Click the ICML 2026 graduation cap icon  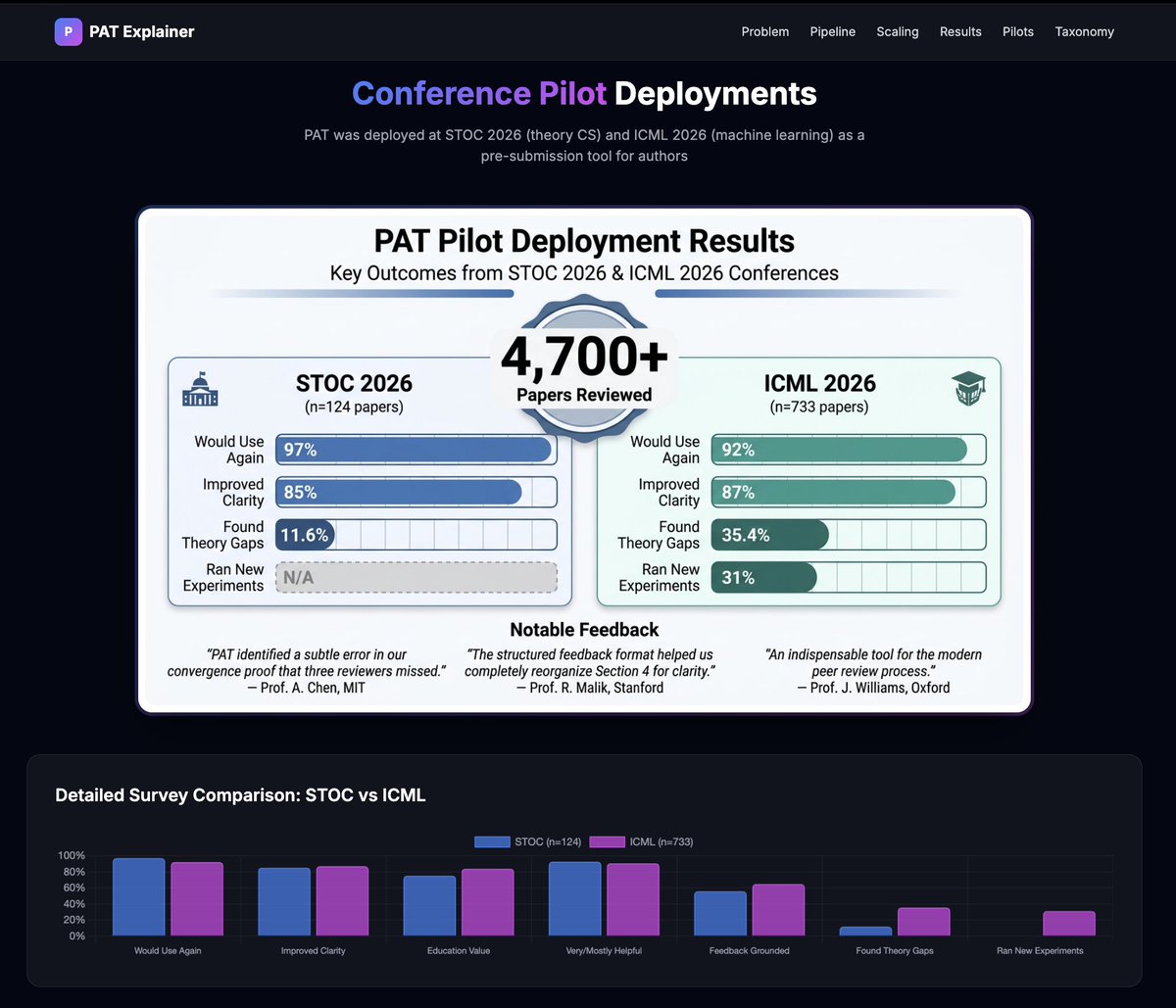[968, 390]
